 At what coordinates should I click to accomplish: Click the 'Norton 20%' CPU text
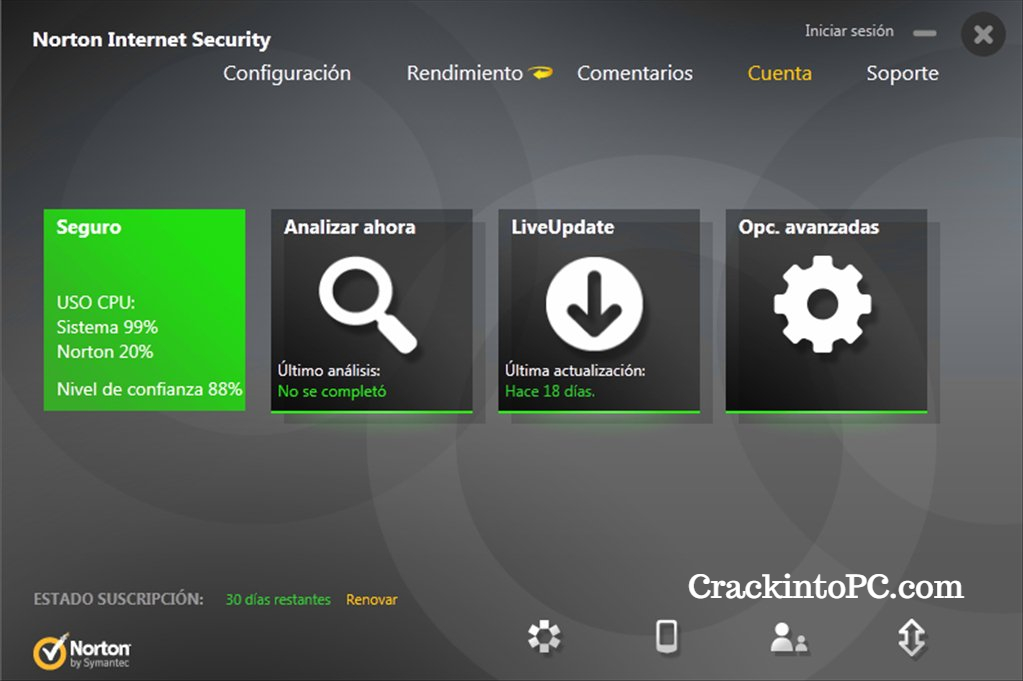pyautogui.click(x=105, y=352)
